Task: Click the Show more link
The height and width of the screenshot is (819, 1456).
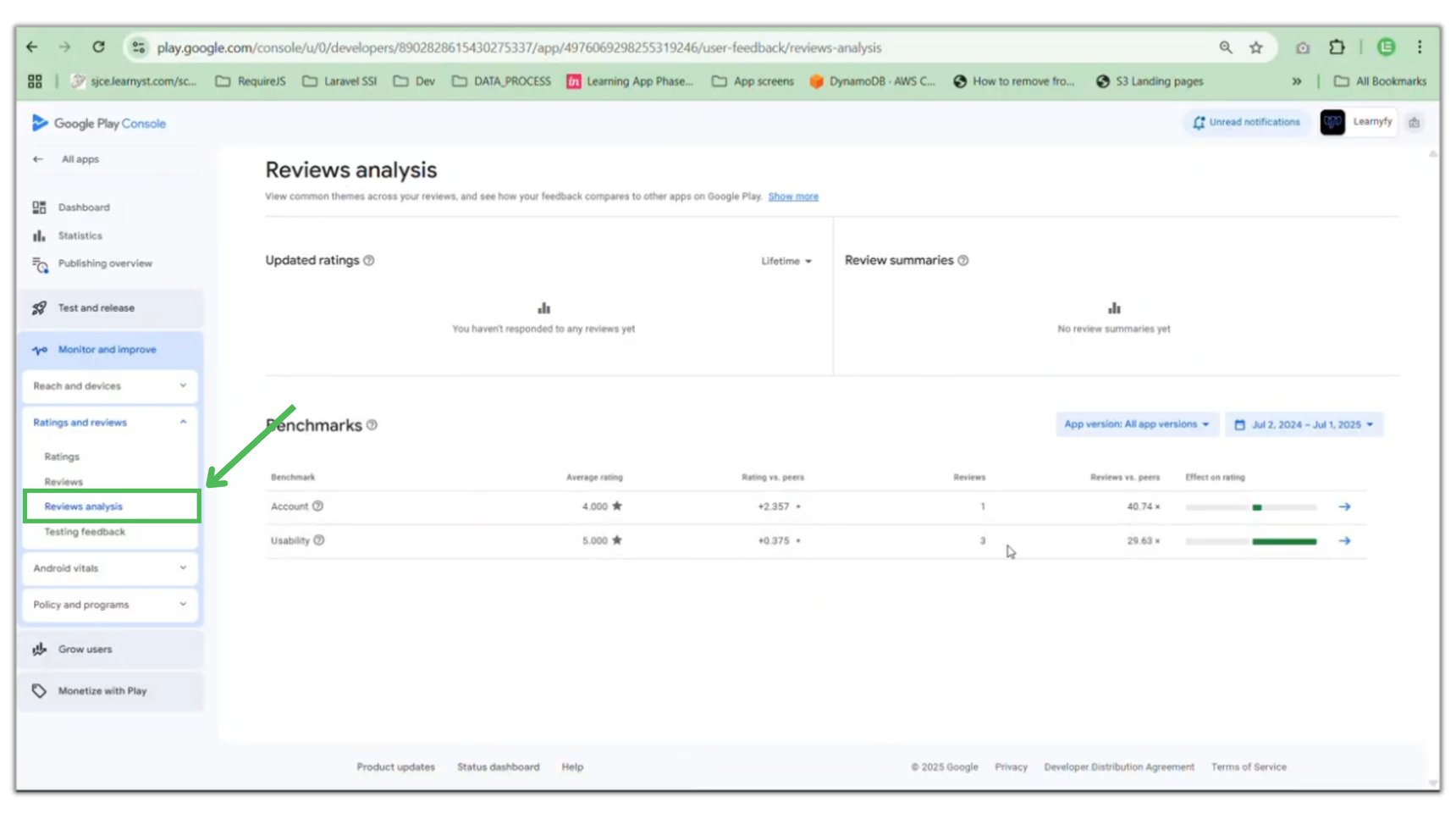Action: (793, 196)
